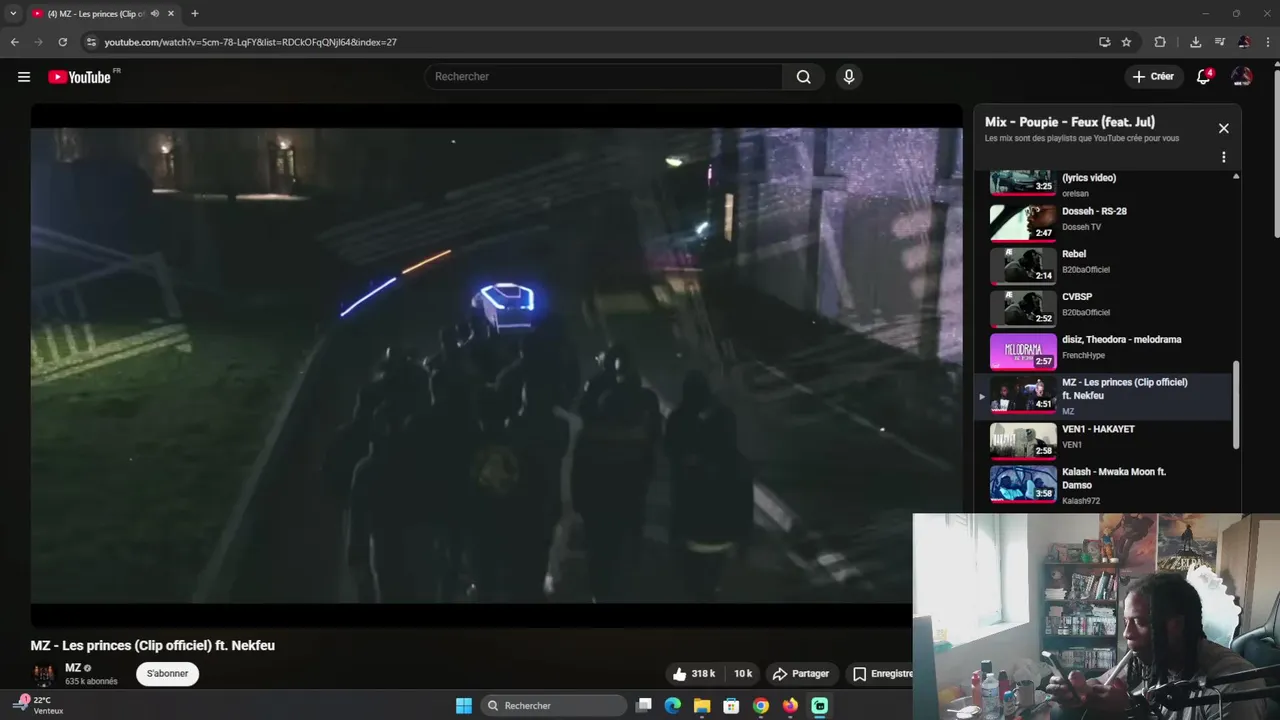Click the Mwaka Moon thumbnail
The width and height of the screenshot is (1280, 720).
click(1023, 484)
